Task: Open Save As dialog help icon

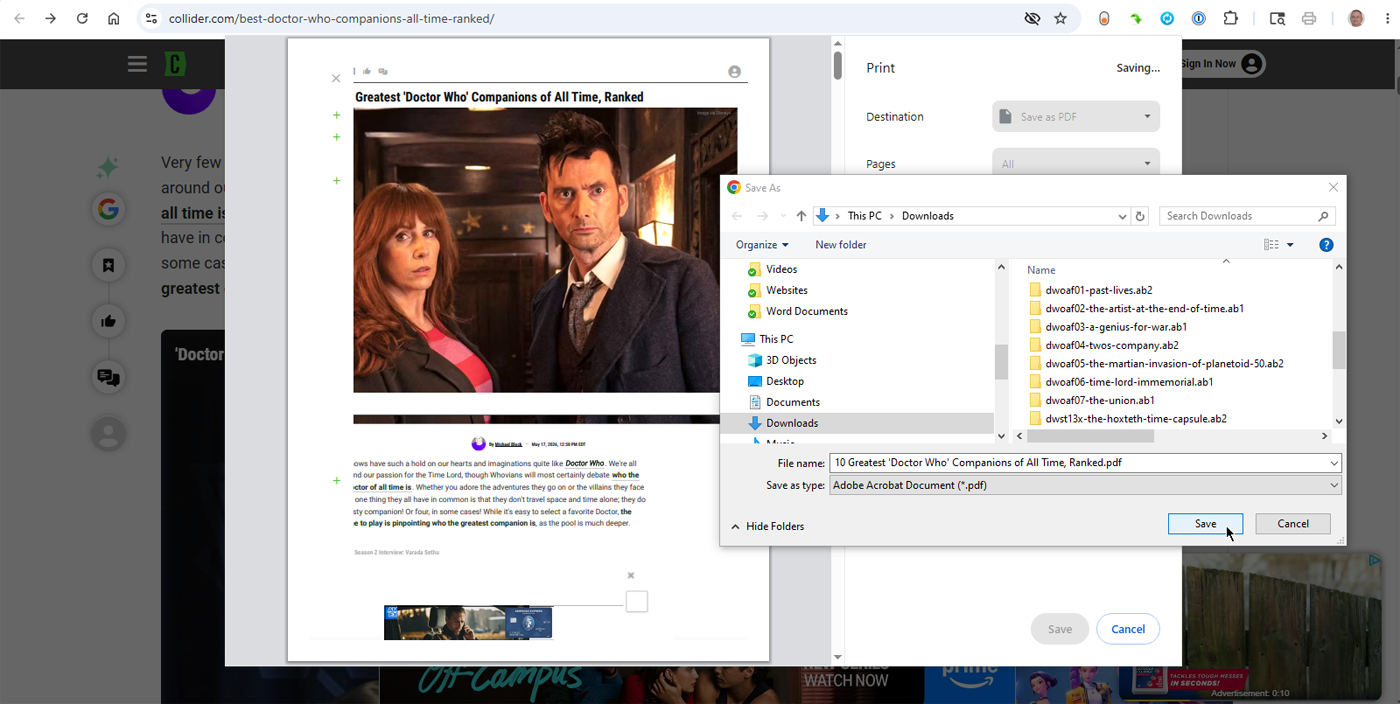Action: pos(1326,245)
